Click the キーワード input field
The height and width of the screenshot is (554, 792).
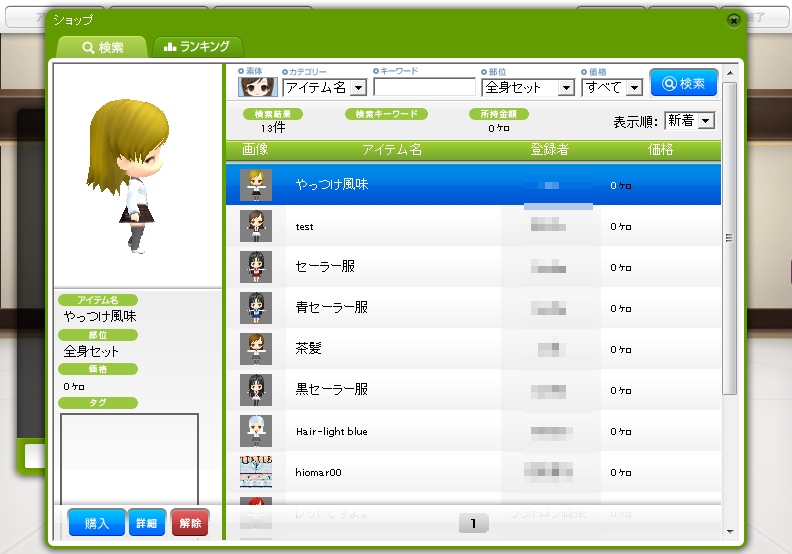coord(424,87)
